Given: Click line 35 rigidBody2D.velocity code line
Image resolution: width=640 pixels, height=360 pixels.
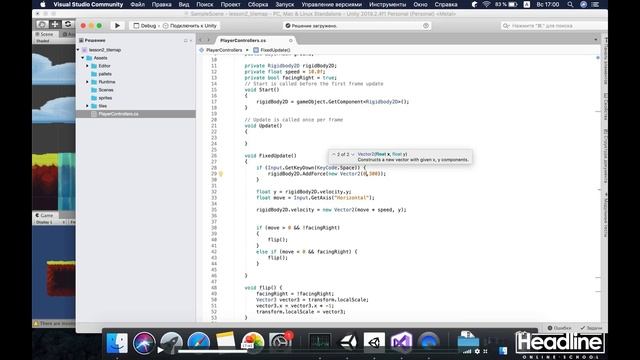Looking at the screenshot, I should 331,210.
